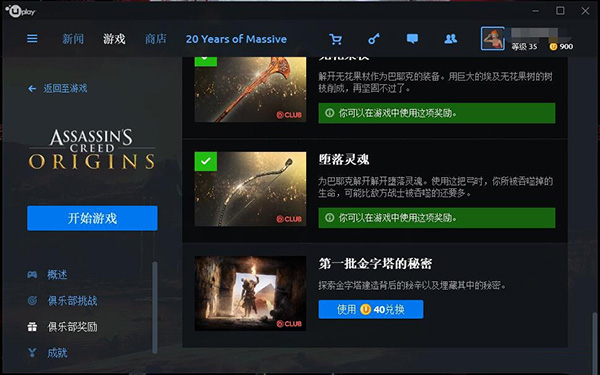
Task: Open the friends list icon
Action: point(450,39)
